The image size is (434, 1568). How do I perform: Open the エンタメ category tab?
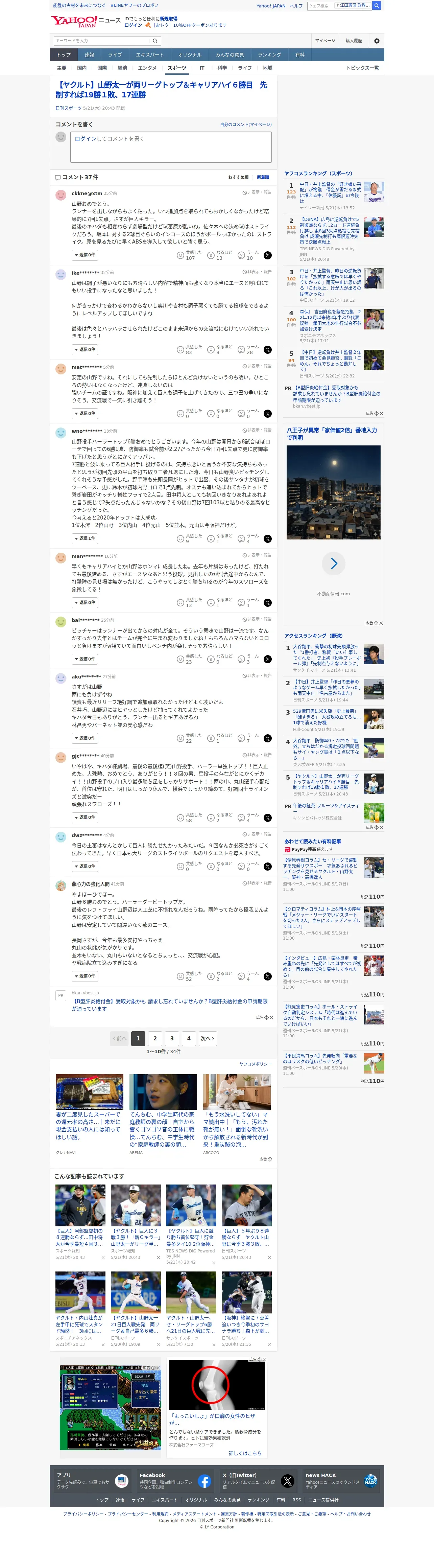147,68
